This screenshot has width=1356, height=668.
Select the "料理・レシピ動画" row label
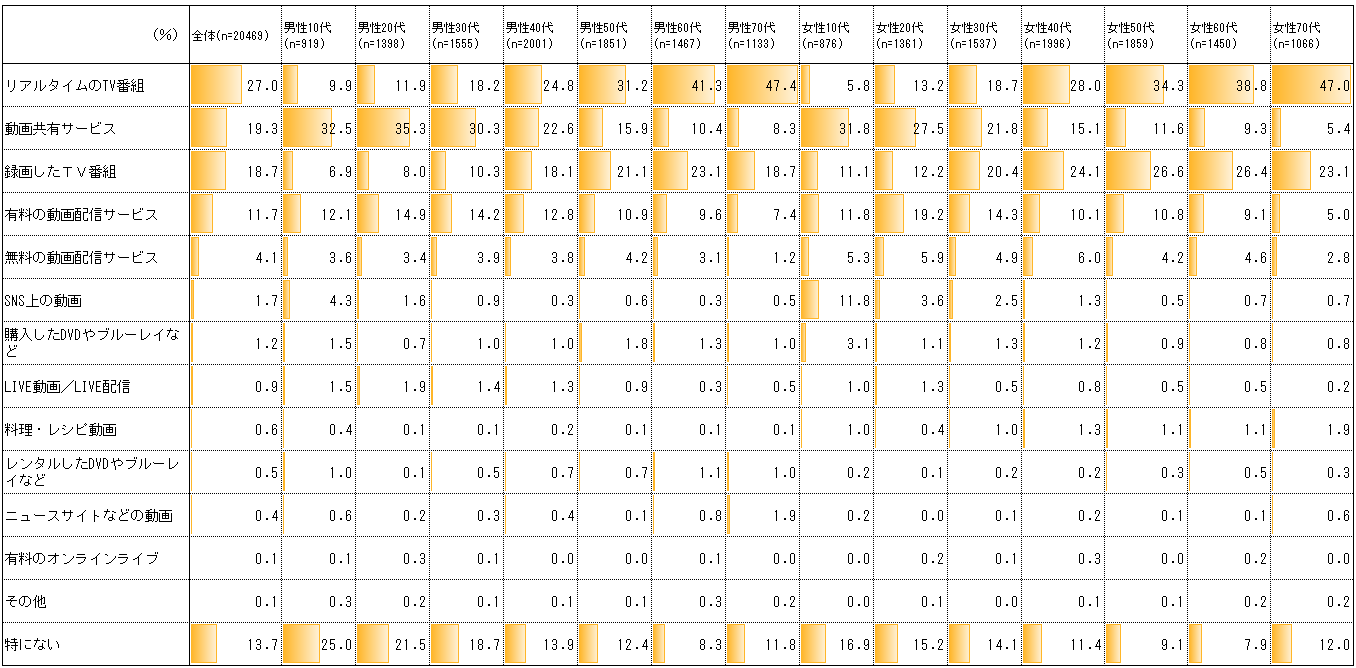point(61,430)
